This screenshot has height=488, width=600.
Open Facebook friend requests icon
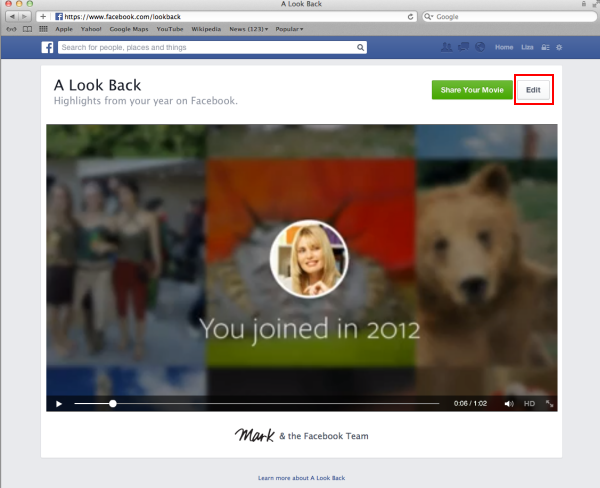(x=446, y=47)
